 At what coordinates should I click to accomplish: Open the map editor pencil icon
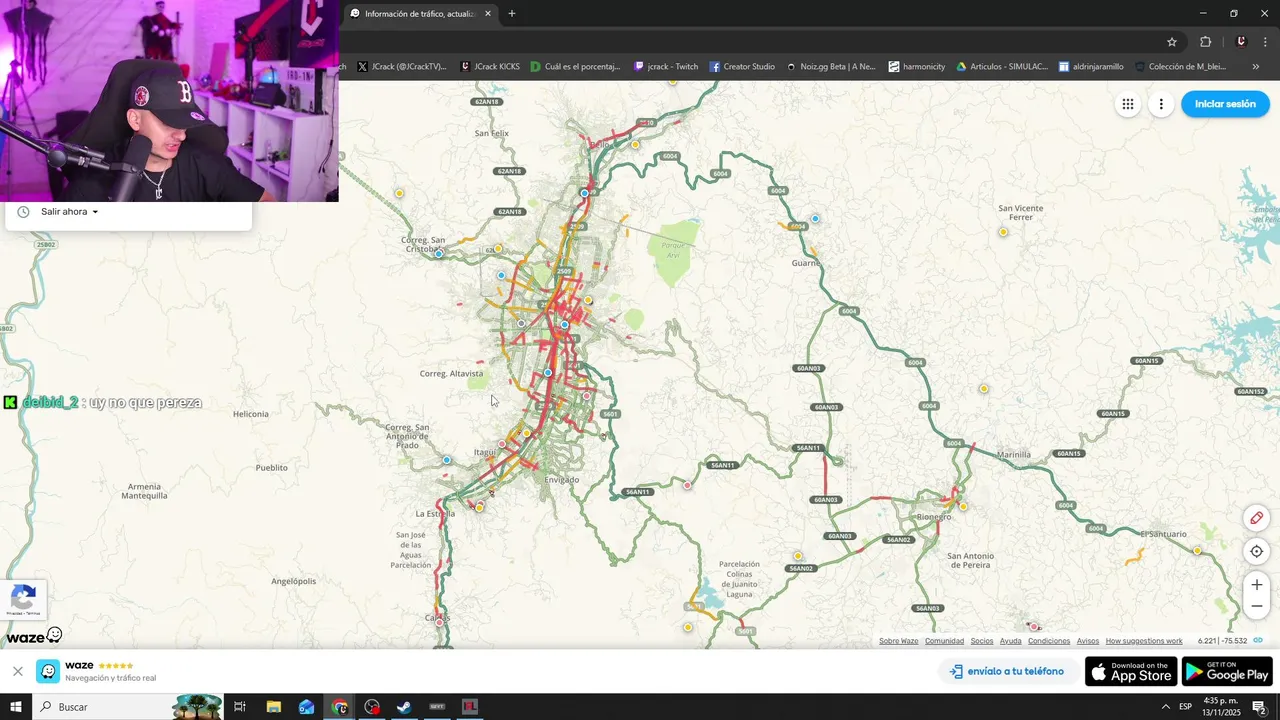1257,518
